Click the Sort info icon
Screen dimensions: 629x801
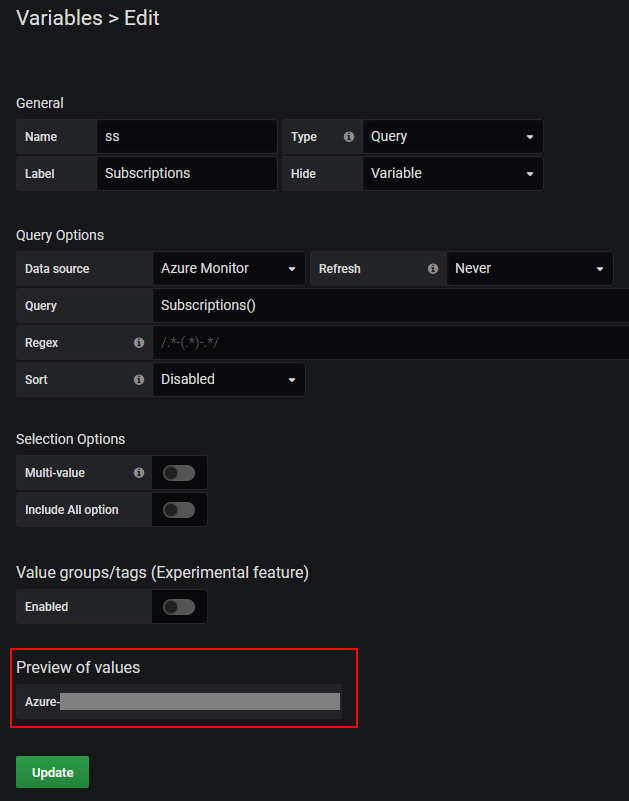[138, 380]
